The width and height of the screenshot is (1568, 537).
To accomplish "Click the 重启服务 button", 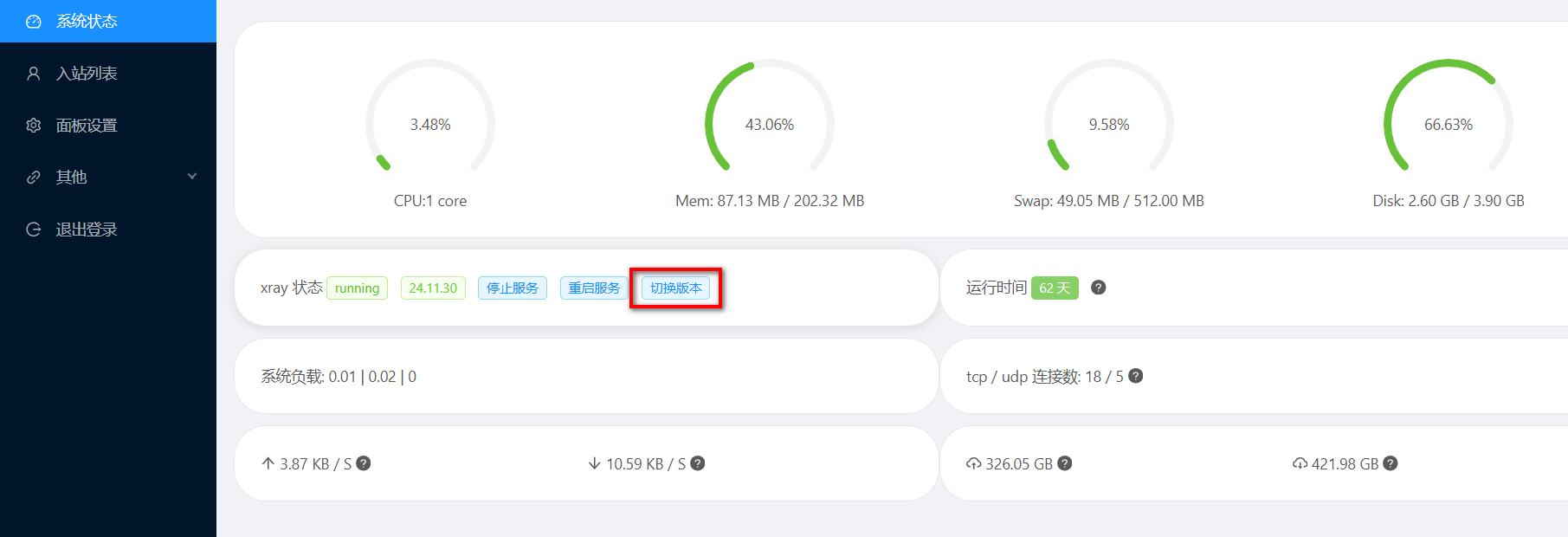I will point(594,288).
